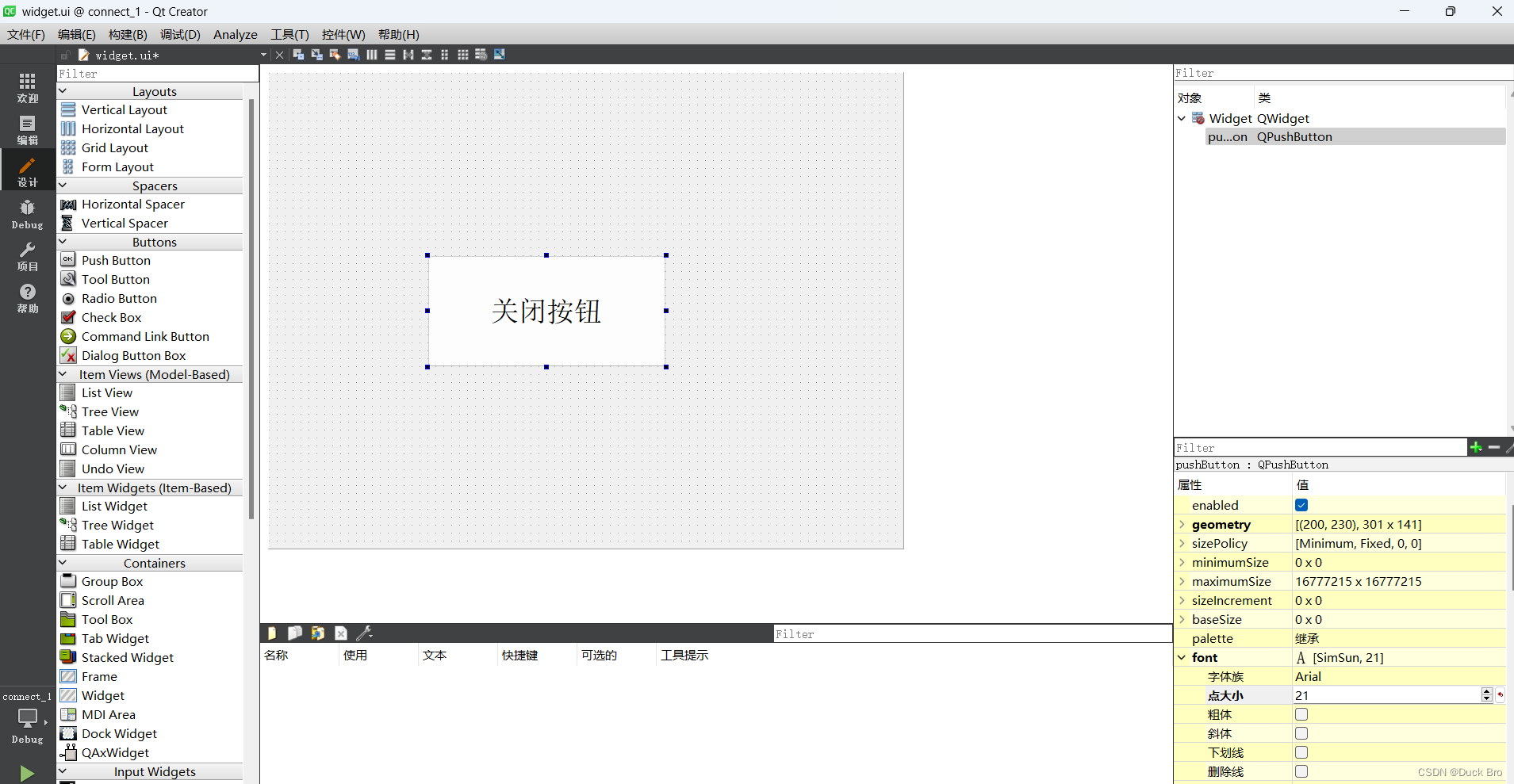Select Dialog Button Box widget
Viewport: 1514px width, 784px height.
click(133, 356)
